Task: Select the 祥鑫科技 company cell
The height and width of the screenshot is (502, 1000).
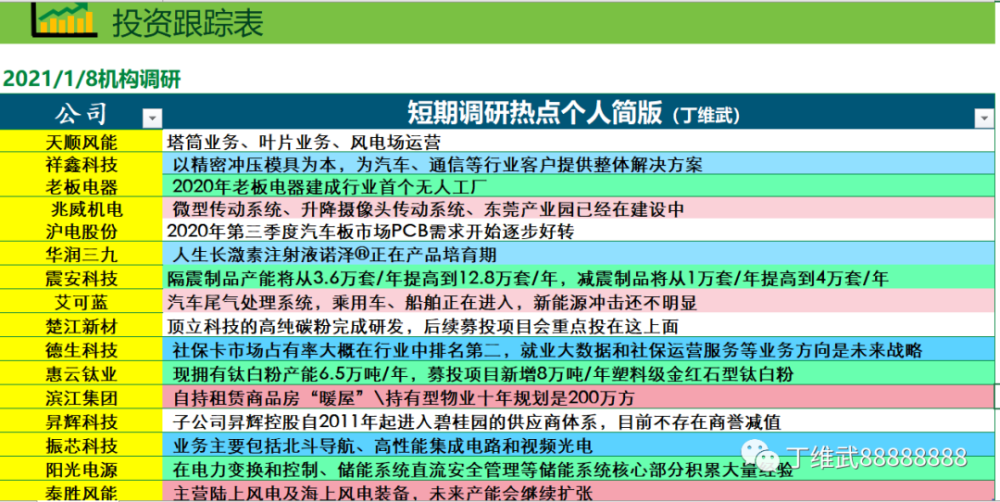Action: [x=82, y=164]
